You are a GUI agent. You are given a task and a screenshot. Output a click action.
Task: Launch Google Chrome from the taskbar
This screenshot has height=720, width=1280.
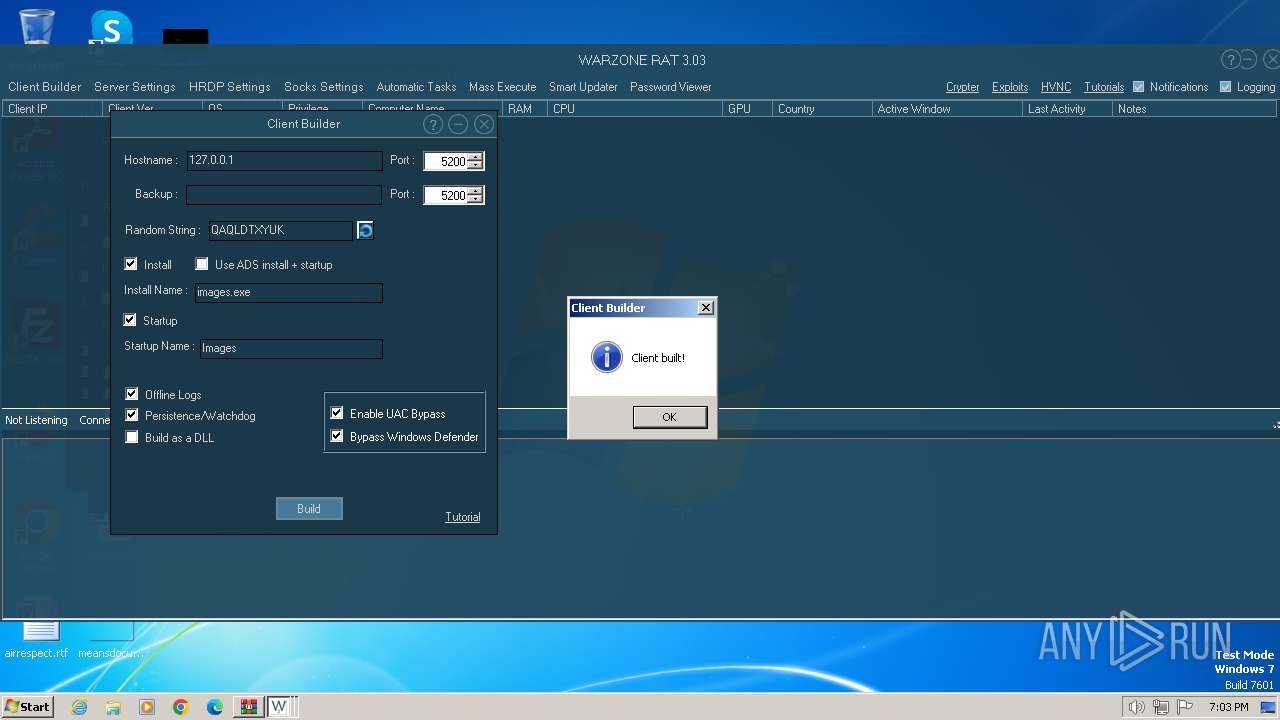click(181, 707)
